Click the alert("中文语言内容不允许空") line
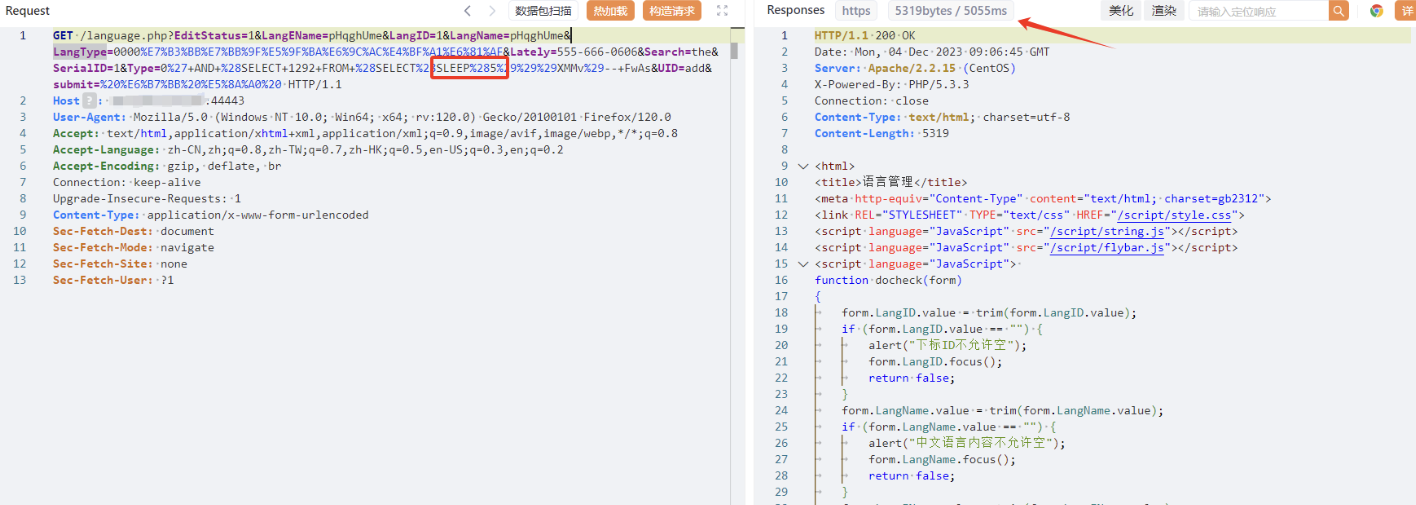This screenshot has width=1416, height=505. click(967, 443)
